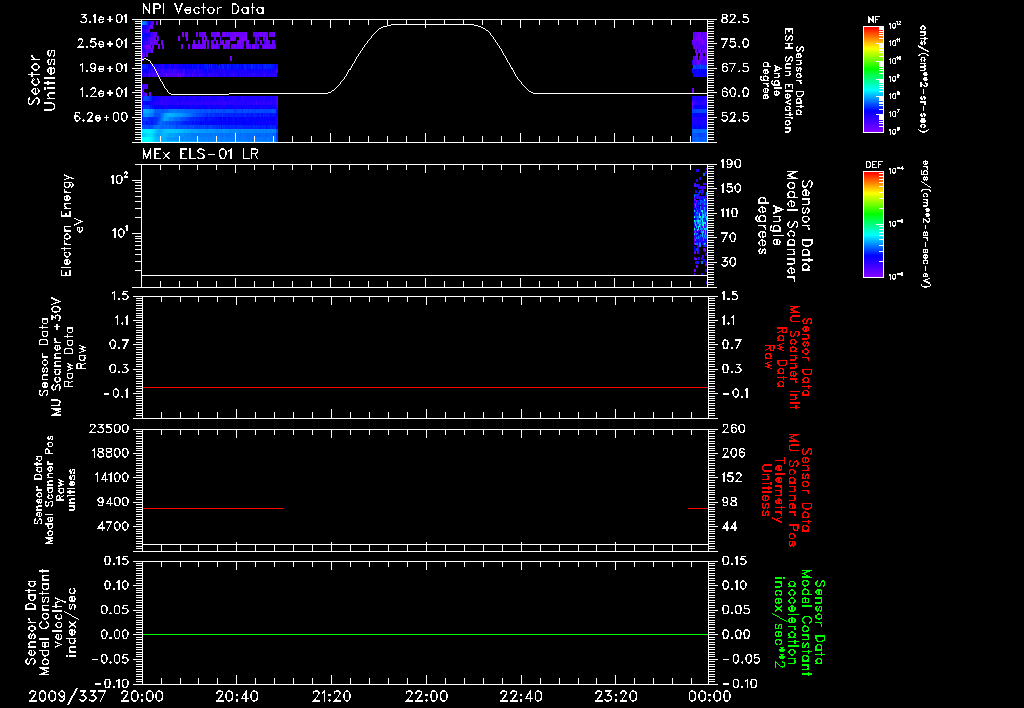Viewport: 1024px width, 708px height.
Task: Click the '3.1e+01' sector tick label
Action: point(104,18)
